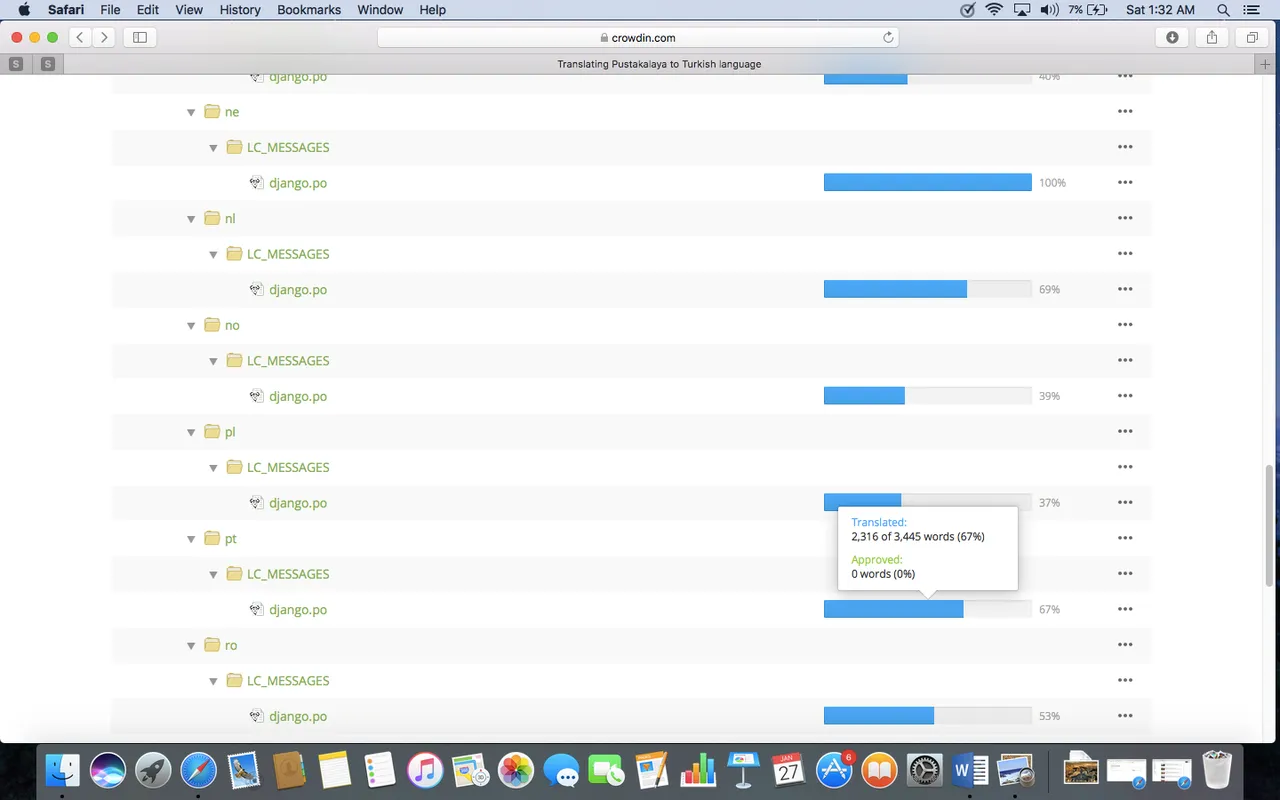Launch Siri from the dock
The height and width of the screenshot is (800, 1280).
pos(108,770)
